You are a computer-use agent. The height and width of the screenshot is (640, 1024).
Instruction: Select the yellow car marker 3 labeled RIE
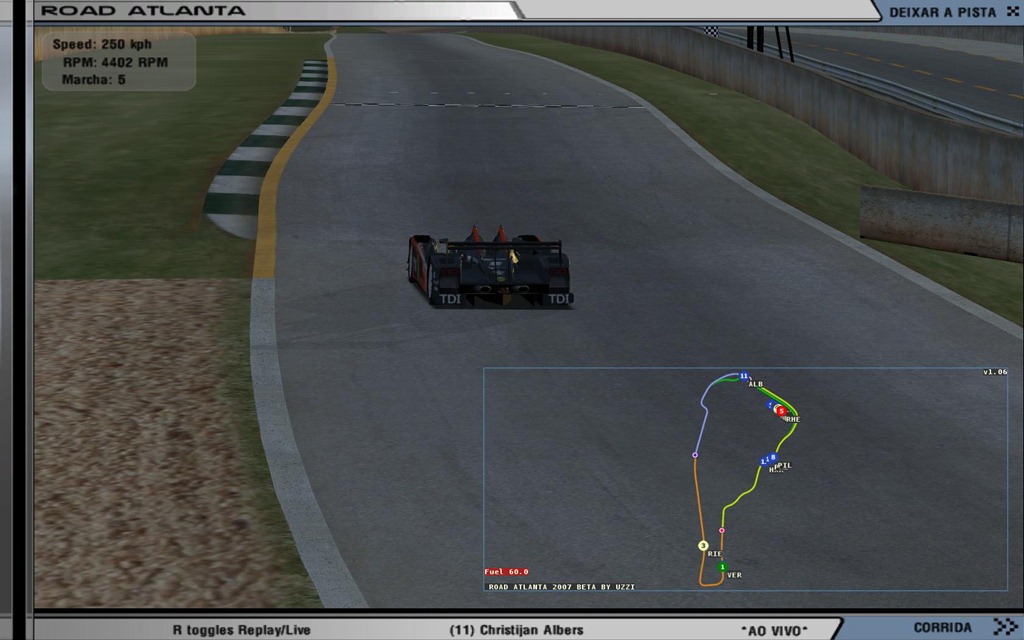click(x=703, y=545)
